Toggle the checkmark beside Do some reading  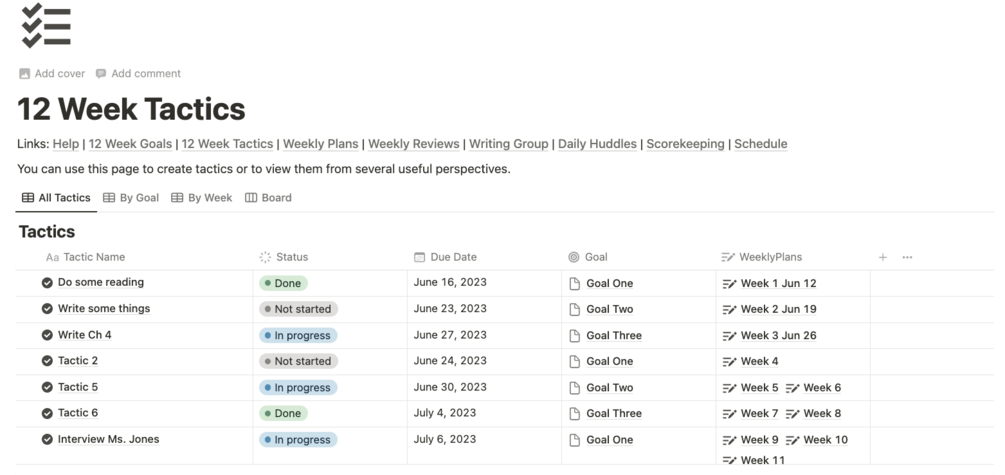(47, 283)
